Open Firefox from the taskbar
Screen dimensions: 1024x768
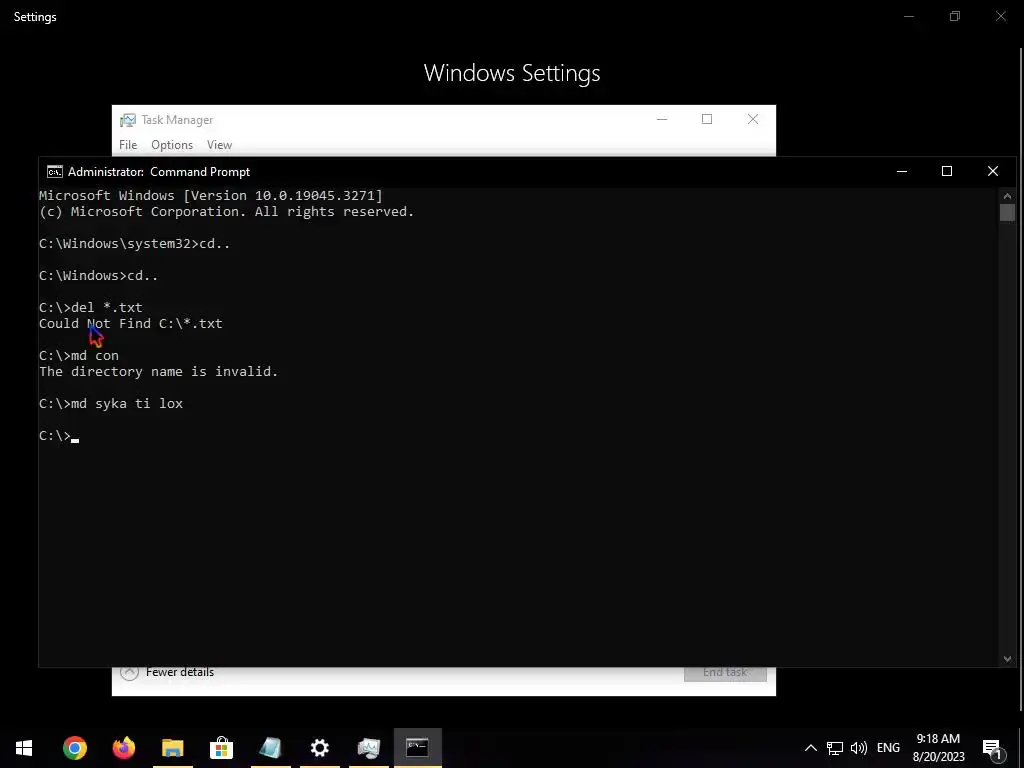pyautogui.click(x=123, y=747)
